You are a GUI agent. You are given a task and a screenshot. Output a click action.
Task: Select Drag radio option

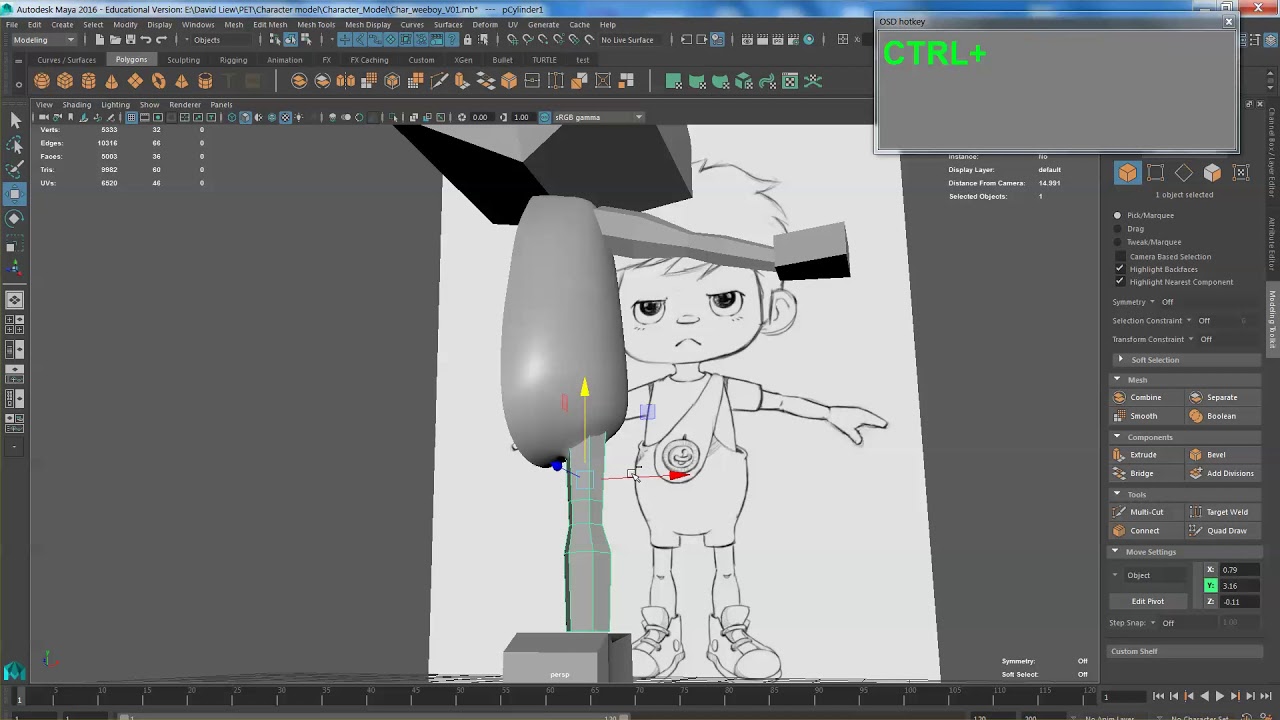point(1118,229)
